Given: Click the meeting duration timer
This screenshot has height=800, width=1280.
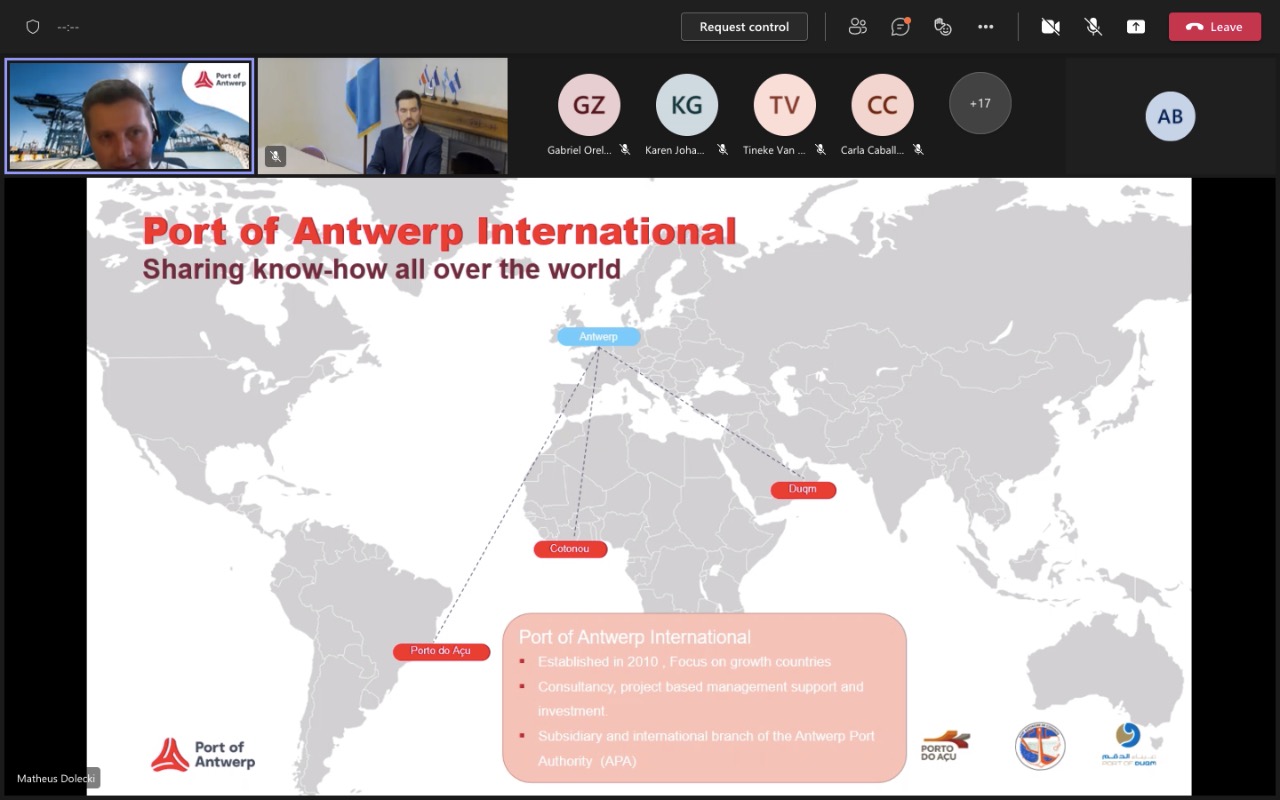Looking at the screenshot, I should point(68,28).
